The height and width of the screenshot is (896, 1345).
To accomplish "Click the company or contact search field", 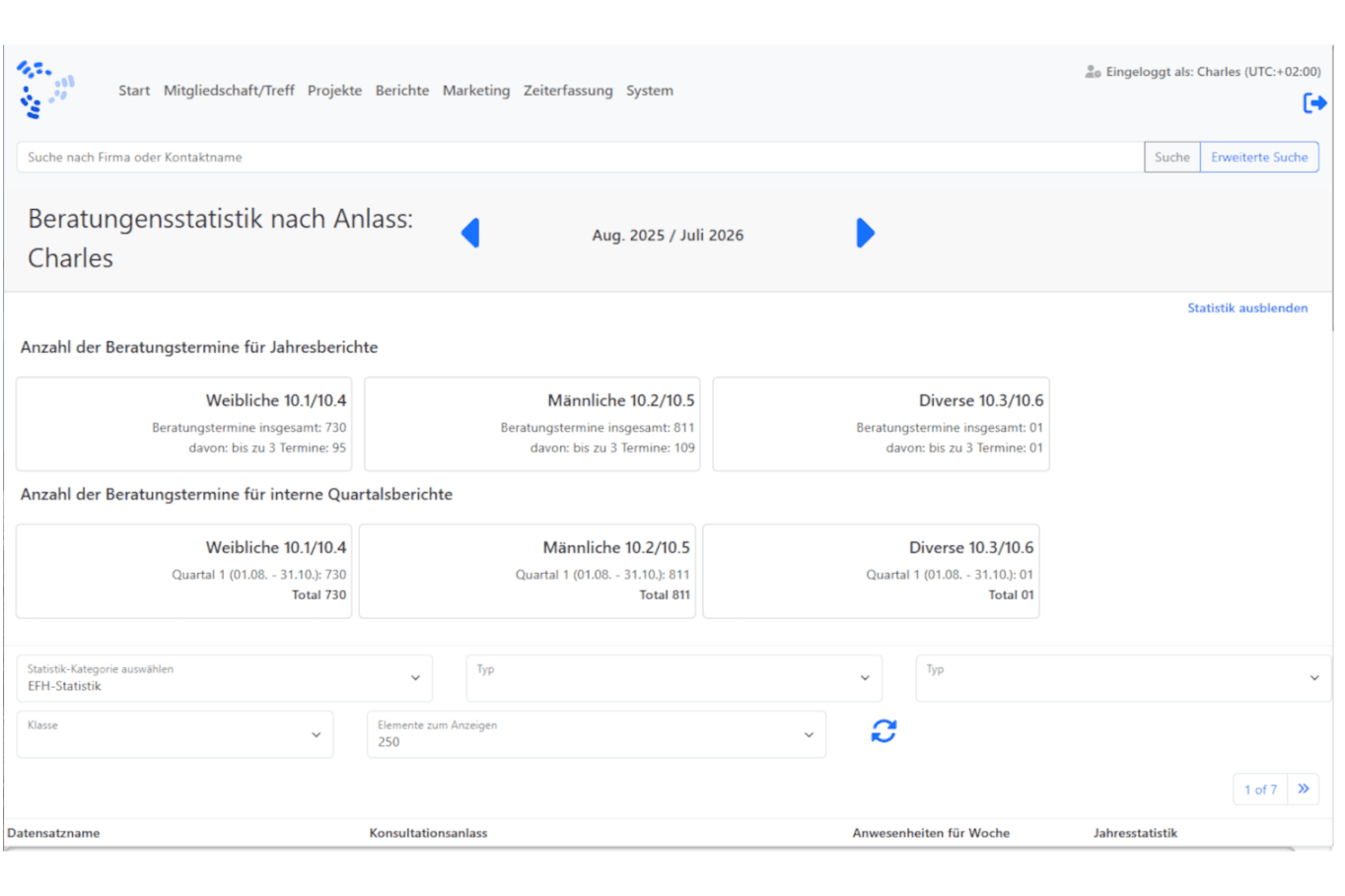I will pos(580,158).
